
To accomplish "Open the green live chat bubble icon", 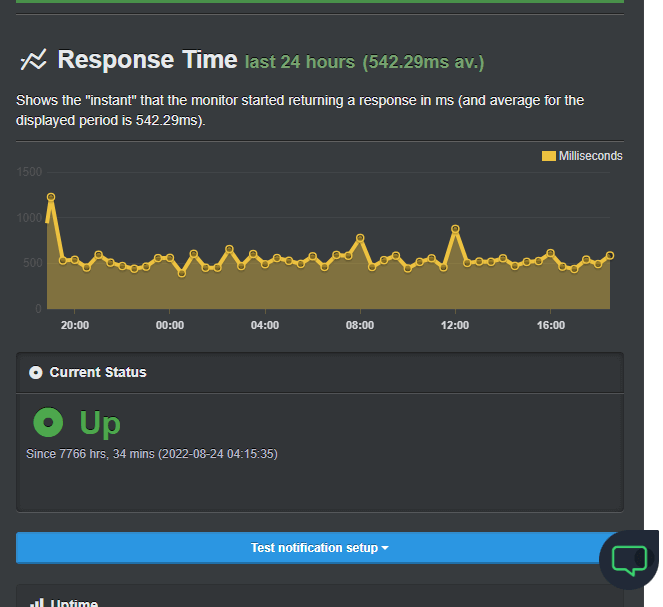I will (629, 560).
